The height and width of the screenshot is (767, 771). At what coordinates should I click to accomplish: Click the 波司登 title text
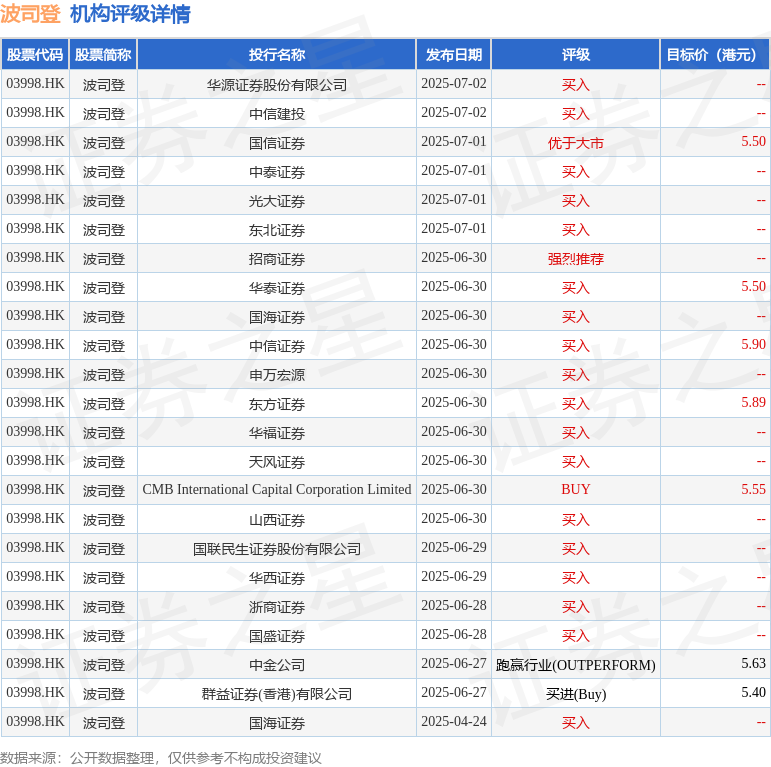[30, 14]
